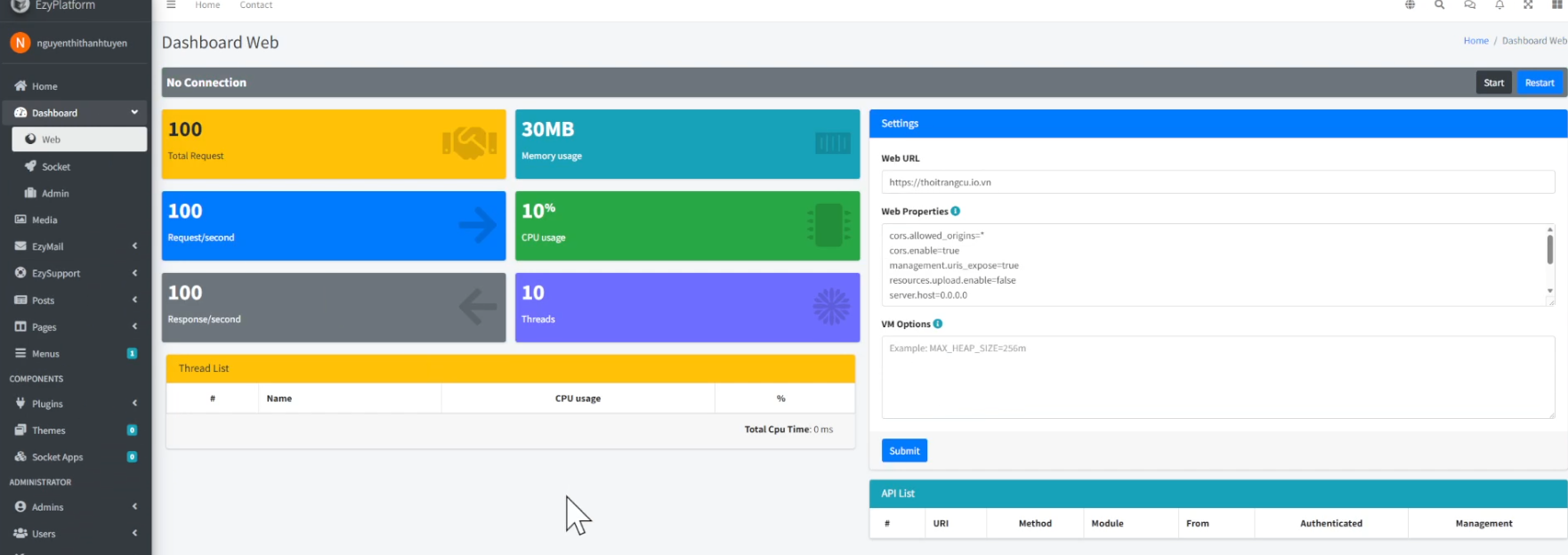Open the language globe icon
1568x555 pixels.
(1410, 5)
